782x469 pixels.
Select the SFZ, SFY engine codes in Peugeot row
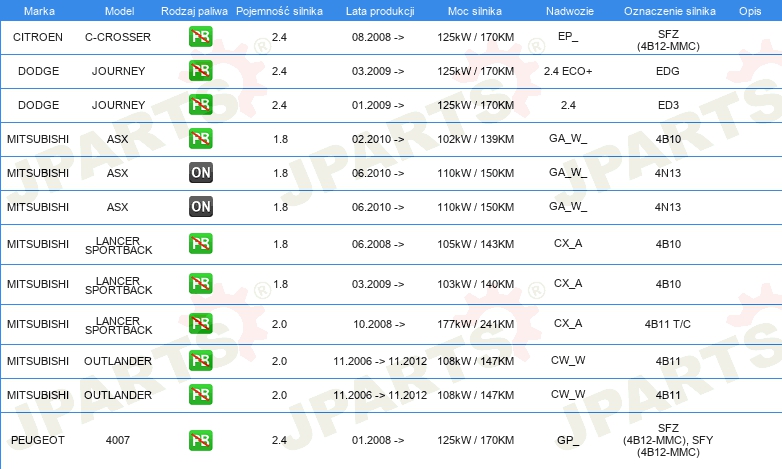click(x=668, y=440)
